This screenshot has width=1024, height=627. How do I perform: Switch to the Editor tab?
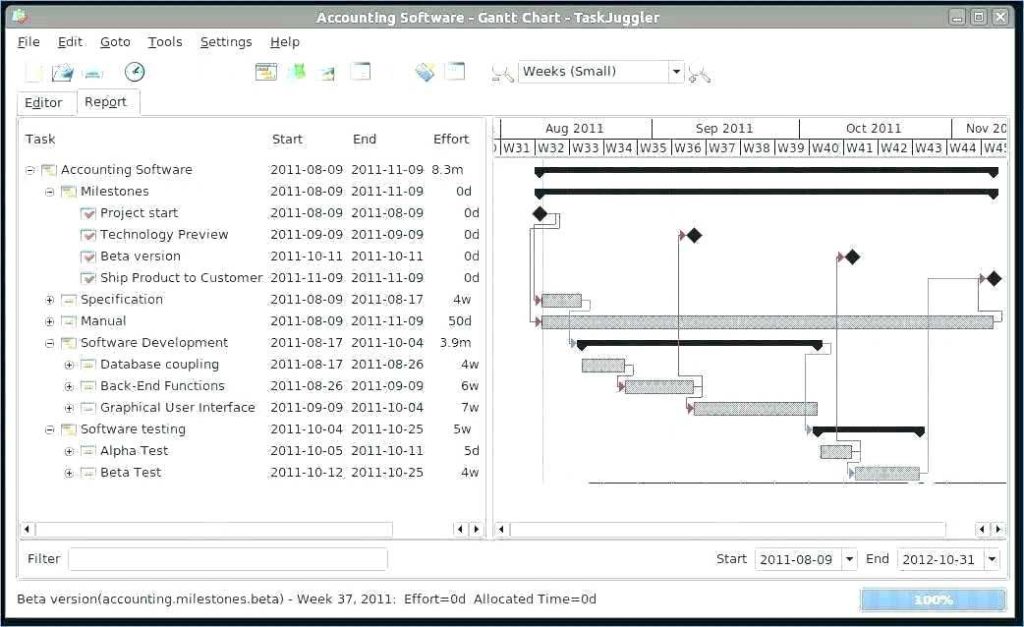click(45, 102)
